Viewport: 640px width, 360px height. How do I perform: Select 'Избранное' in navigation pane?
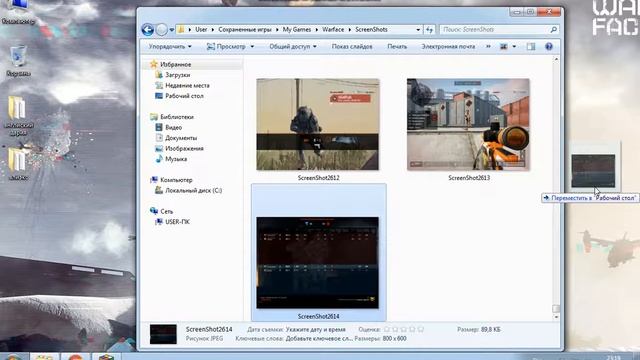176,64
